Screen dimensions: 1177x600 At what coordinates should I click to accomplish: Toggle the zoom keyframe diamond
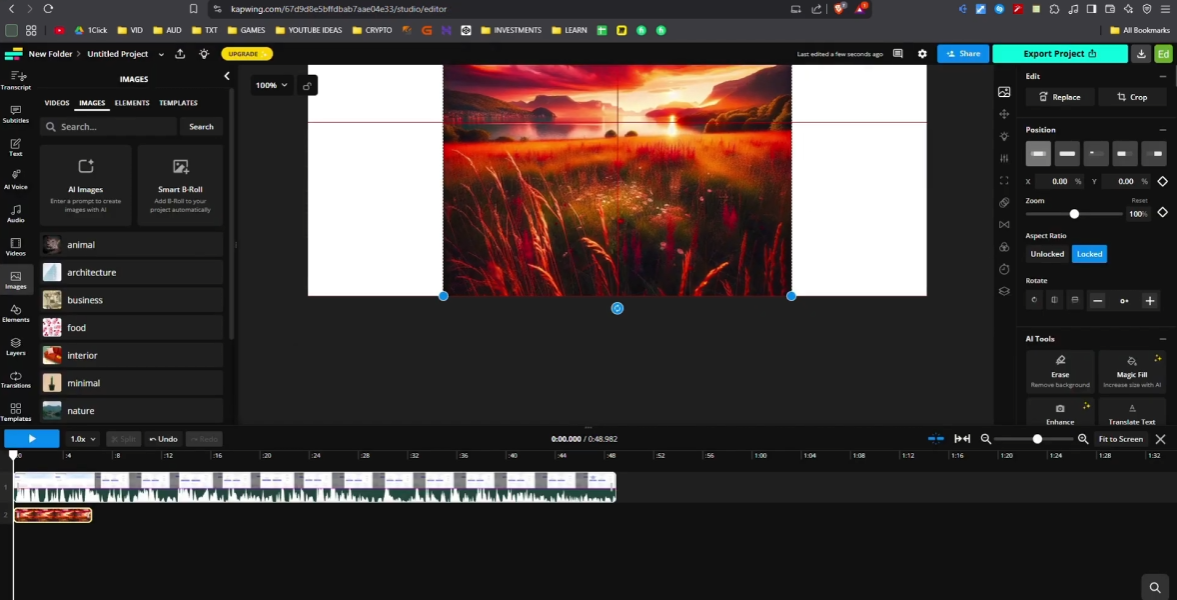tap(1162, 213)
